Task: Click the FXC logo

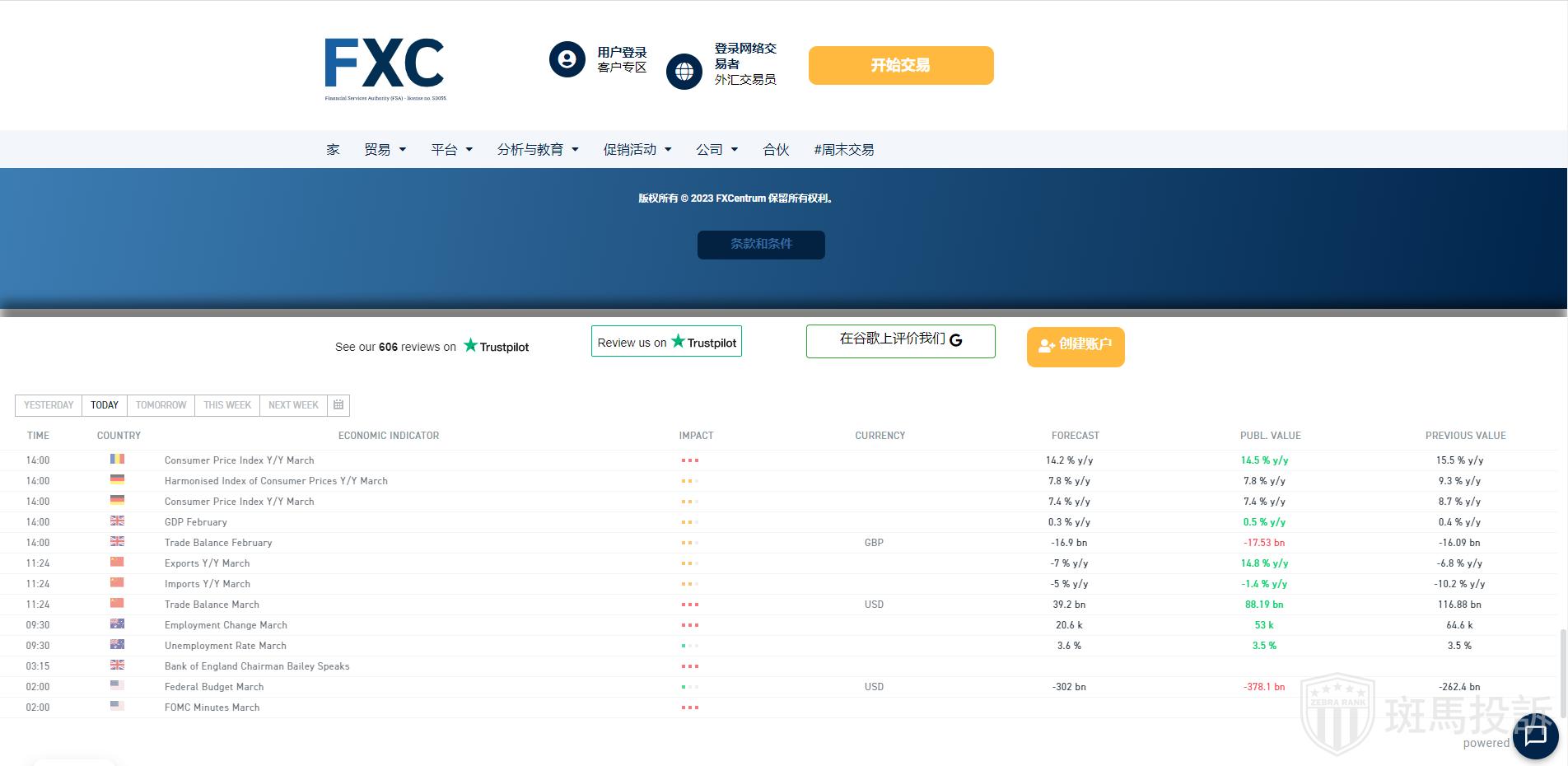Action: 385,66
